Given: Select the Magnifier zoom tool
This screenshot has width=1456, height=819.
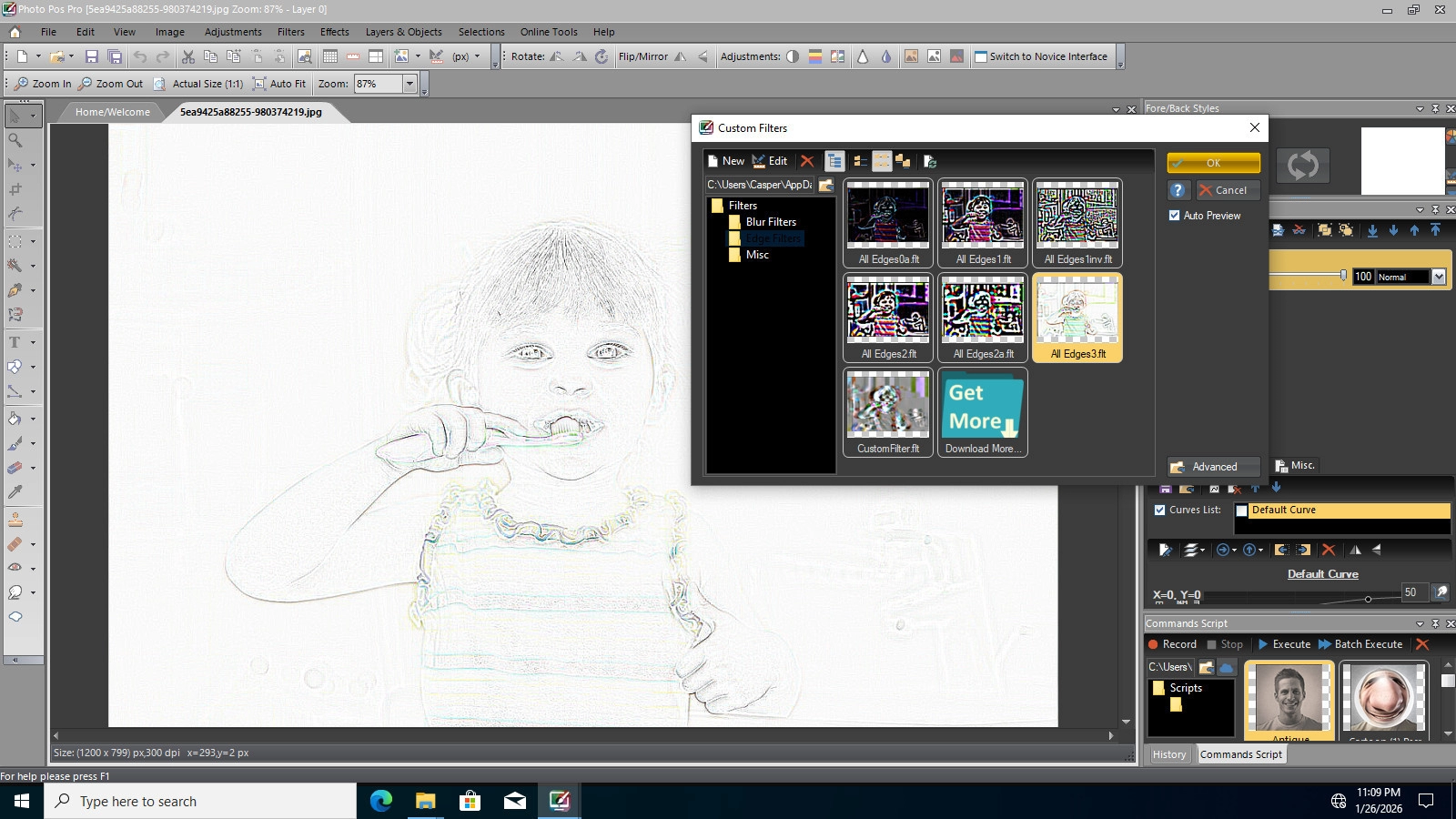Looking at the screenshot, I should coord(15,140).
